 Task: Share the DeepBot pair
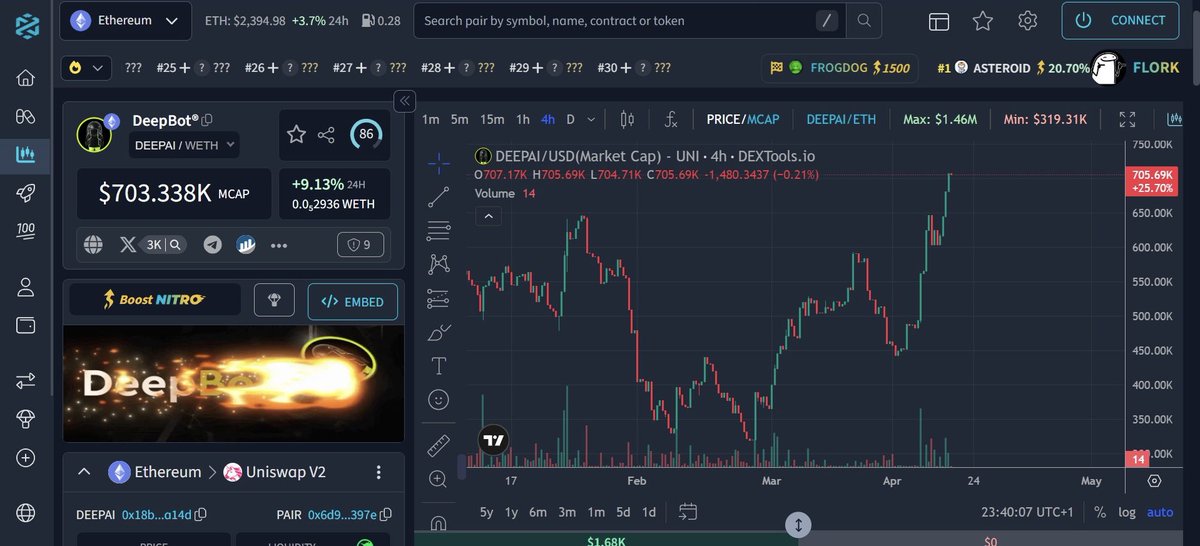click(326, 135)
